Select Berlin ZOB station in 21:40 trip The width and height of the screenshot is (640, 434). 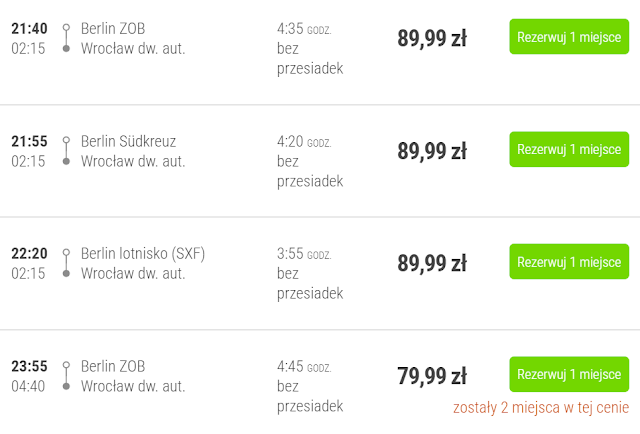[113, 29]
